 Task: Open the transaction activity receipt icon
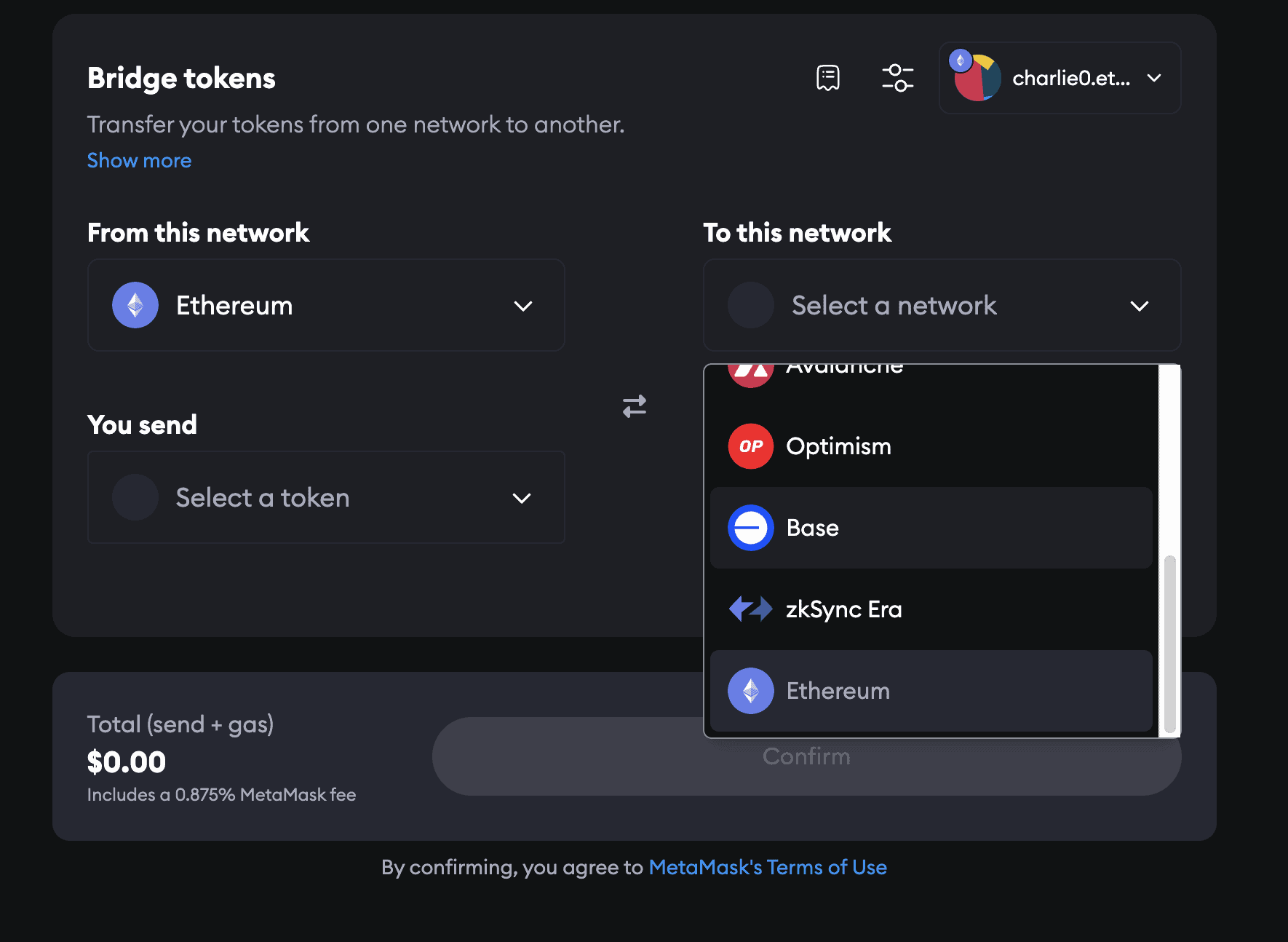828,78
